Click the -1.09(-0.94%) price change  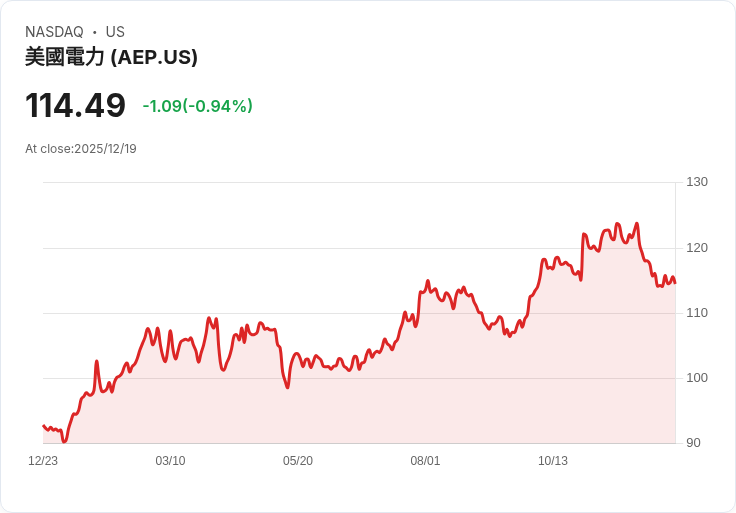tap(197, 106)
